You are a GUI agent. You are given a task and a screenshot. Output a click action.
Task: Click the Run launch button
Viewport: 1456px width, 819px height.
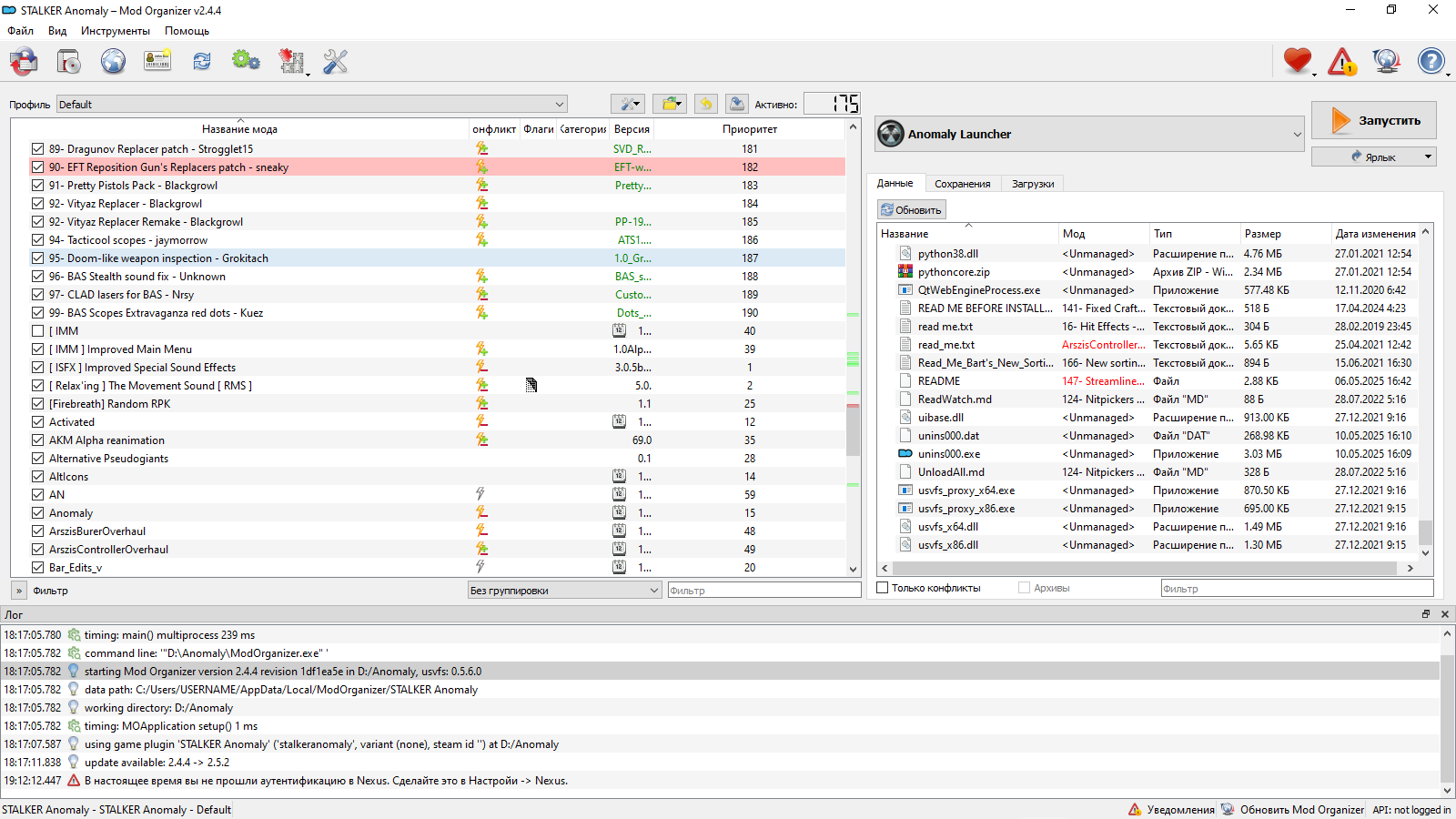[x=1374, y=120]
